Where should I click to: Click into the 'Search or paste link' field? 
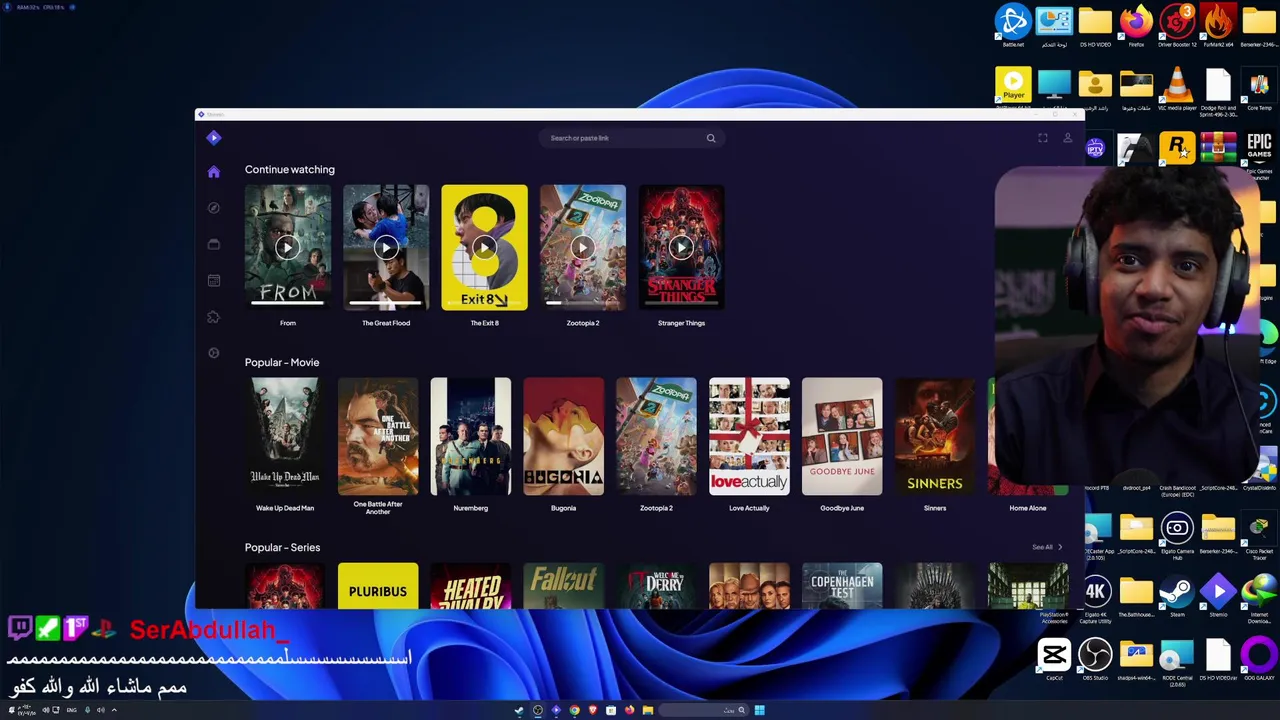click(x=631, y=138)
